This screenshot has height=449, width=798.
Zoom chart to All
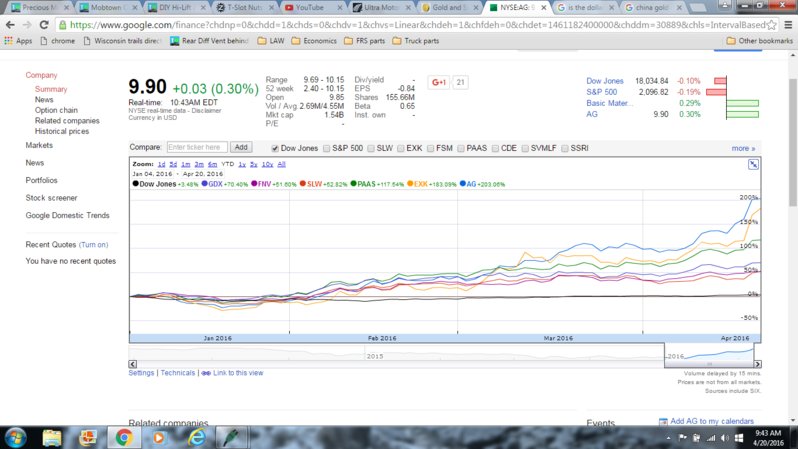tap(281, 164)
